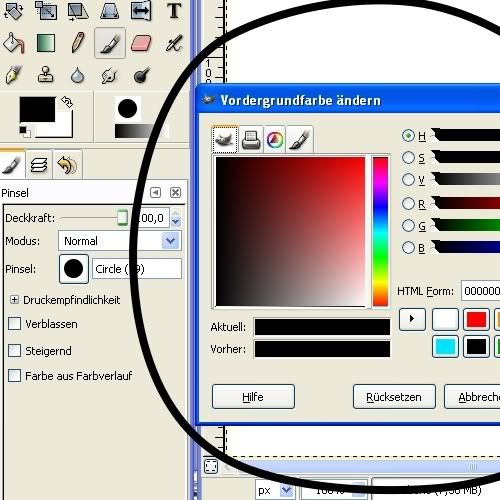
Task: Pick the cyan color swatch
Action: coord(445,347)
